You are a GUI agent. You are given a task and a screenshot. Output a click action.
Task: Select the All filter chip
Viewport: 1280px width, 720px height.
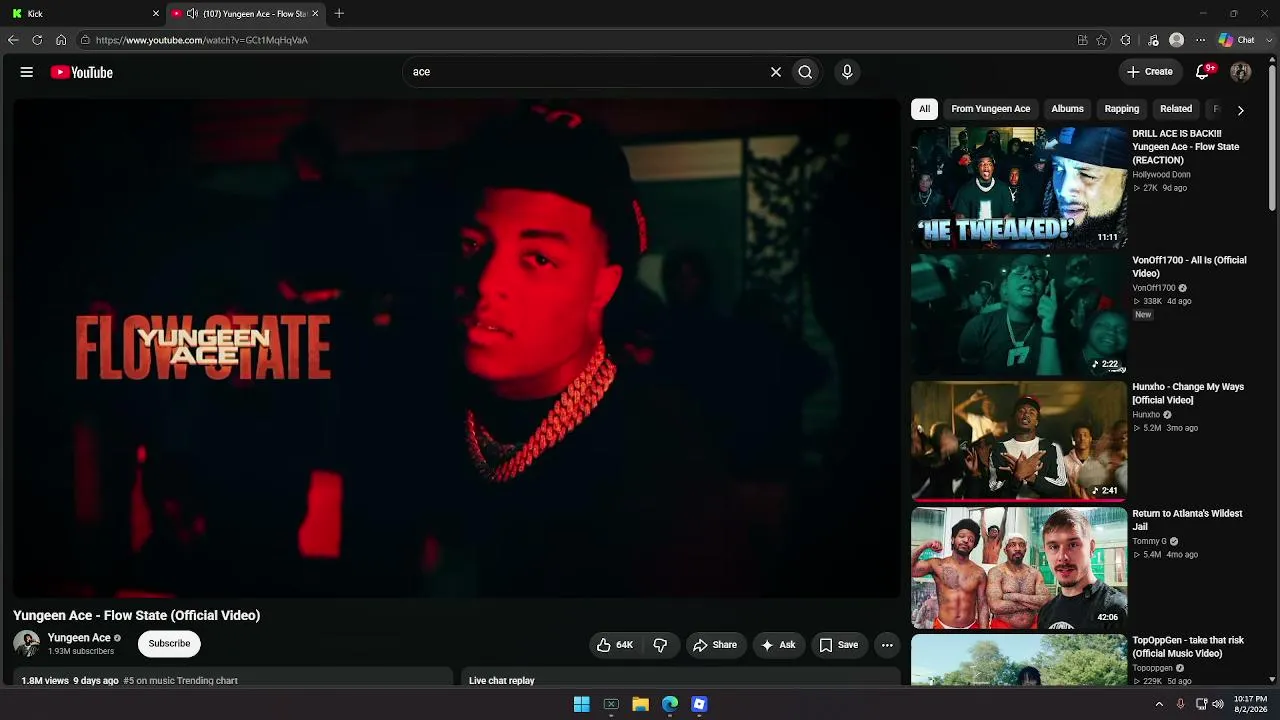pos(924,109)
